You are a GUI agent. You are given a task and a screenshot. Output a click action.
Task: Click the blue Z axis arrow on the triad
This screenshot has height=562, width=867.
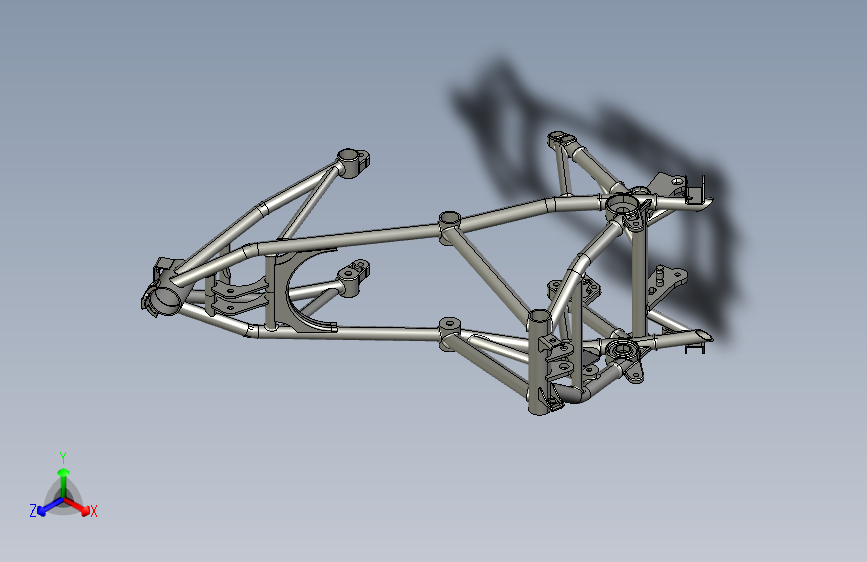click(51, 507)
